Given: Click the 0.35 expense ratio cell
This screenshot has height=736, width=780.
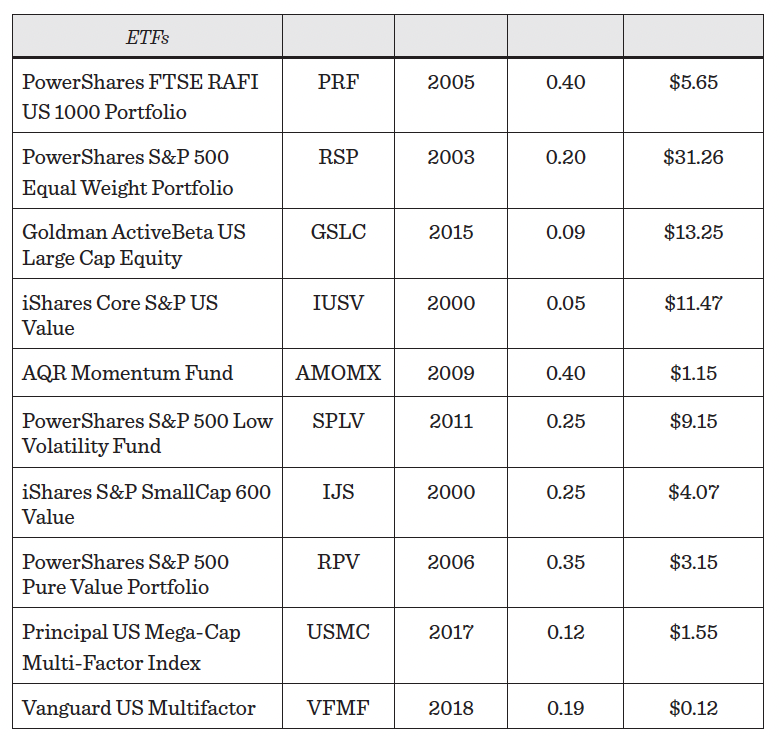Looking at the screenshot, I should click(565, 562).
